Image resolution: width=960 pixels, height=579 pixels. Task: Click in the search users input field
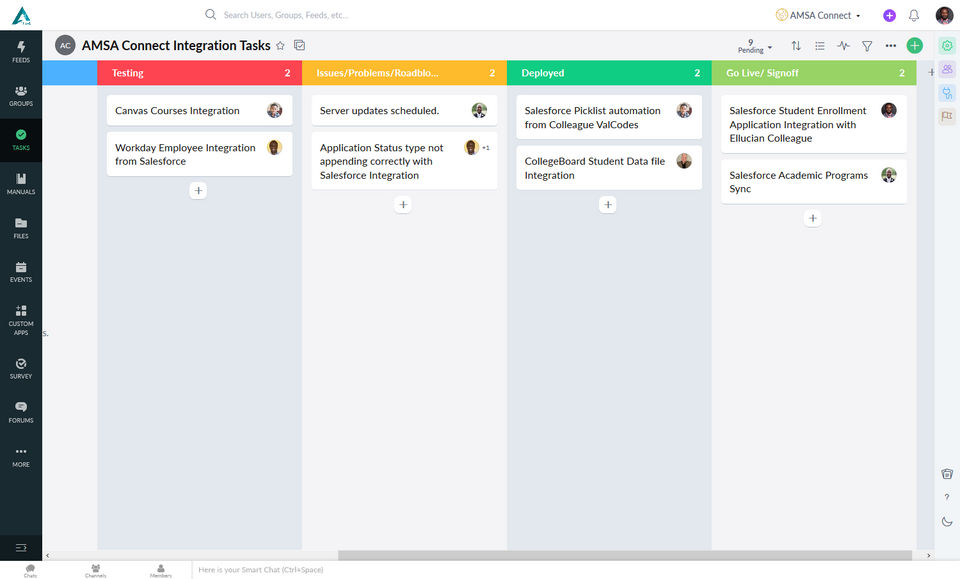[285, 15]
